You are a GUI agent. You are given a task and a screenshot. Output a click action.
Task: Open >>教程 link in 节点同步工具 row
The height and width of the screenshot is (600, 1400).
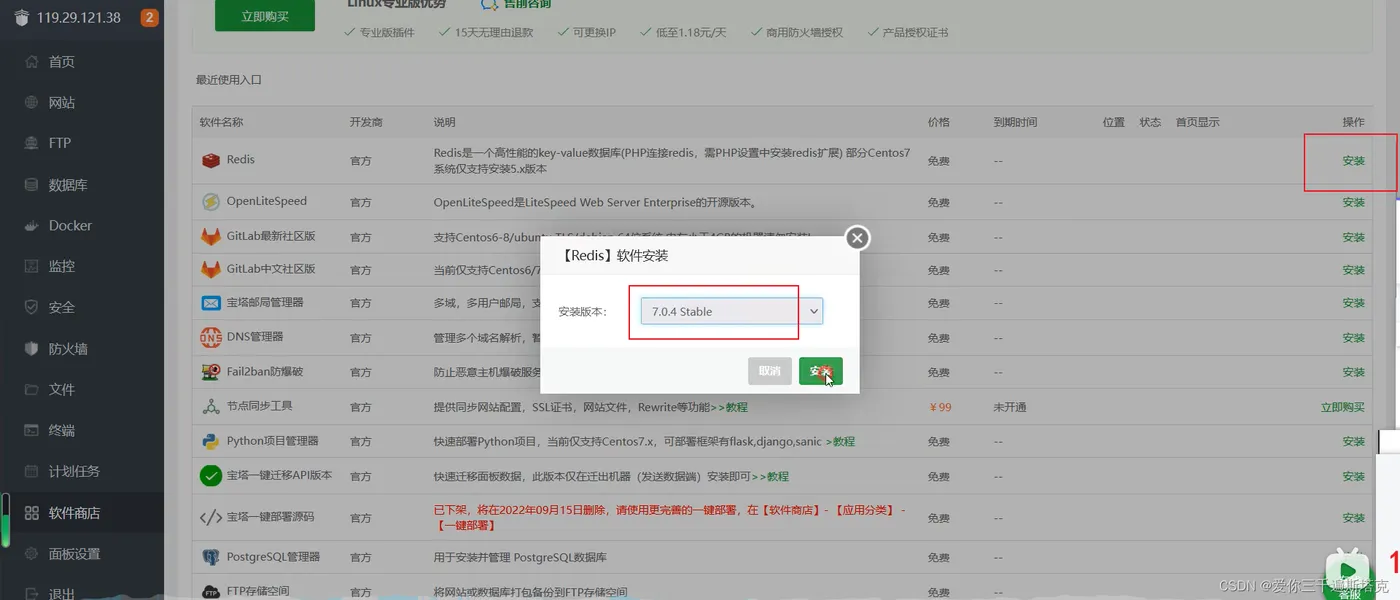[x=728, y=407]
